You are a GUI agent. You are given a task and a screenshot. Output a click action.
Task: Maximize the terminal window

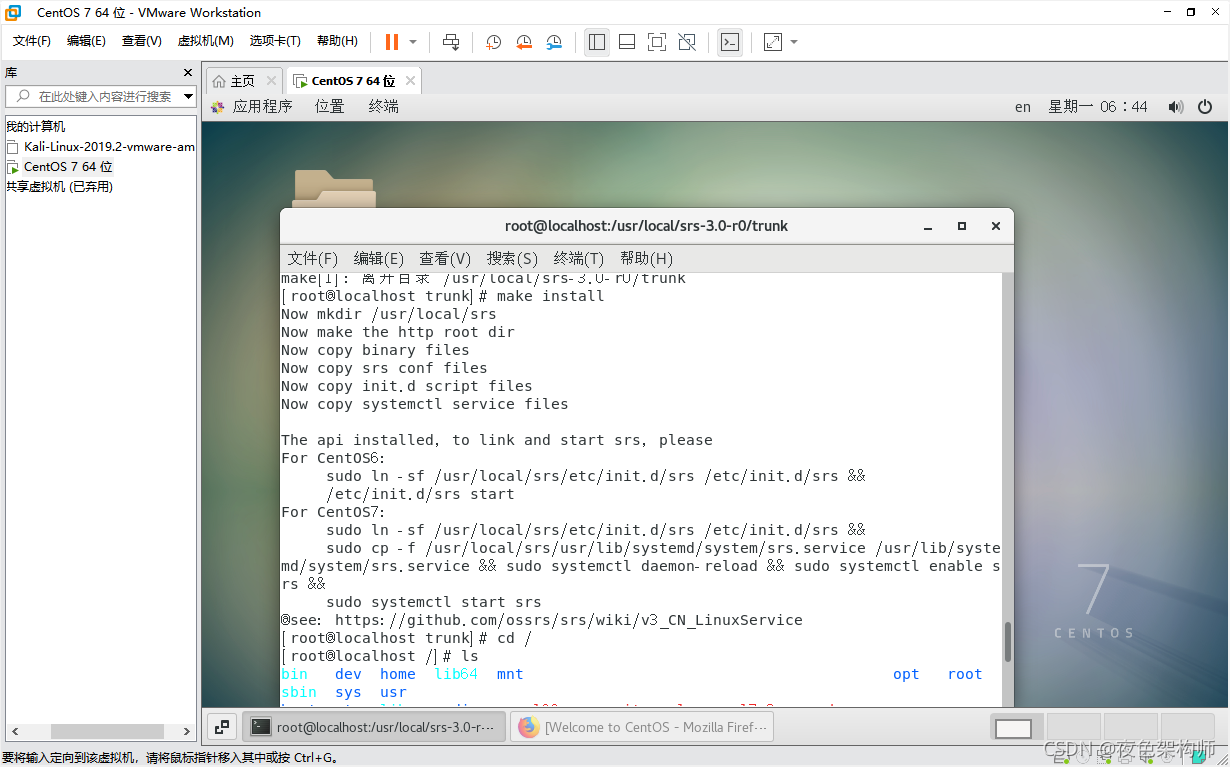962,226
